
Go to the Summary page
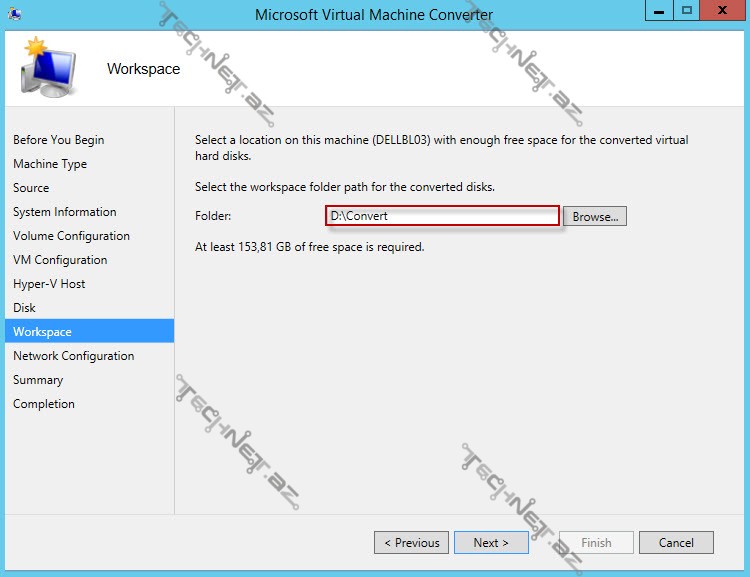(38, 380)
